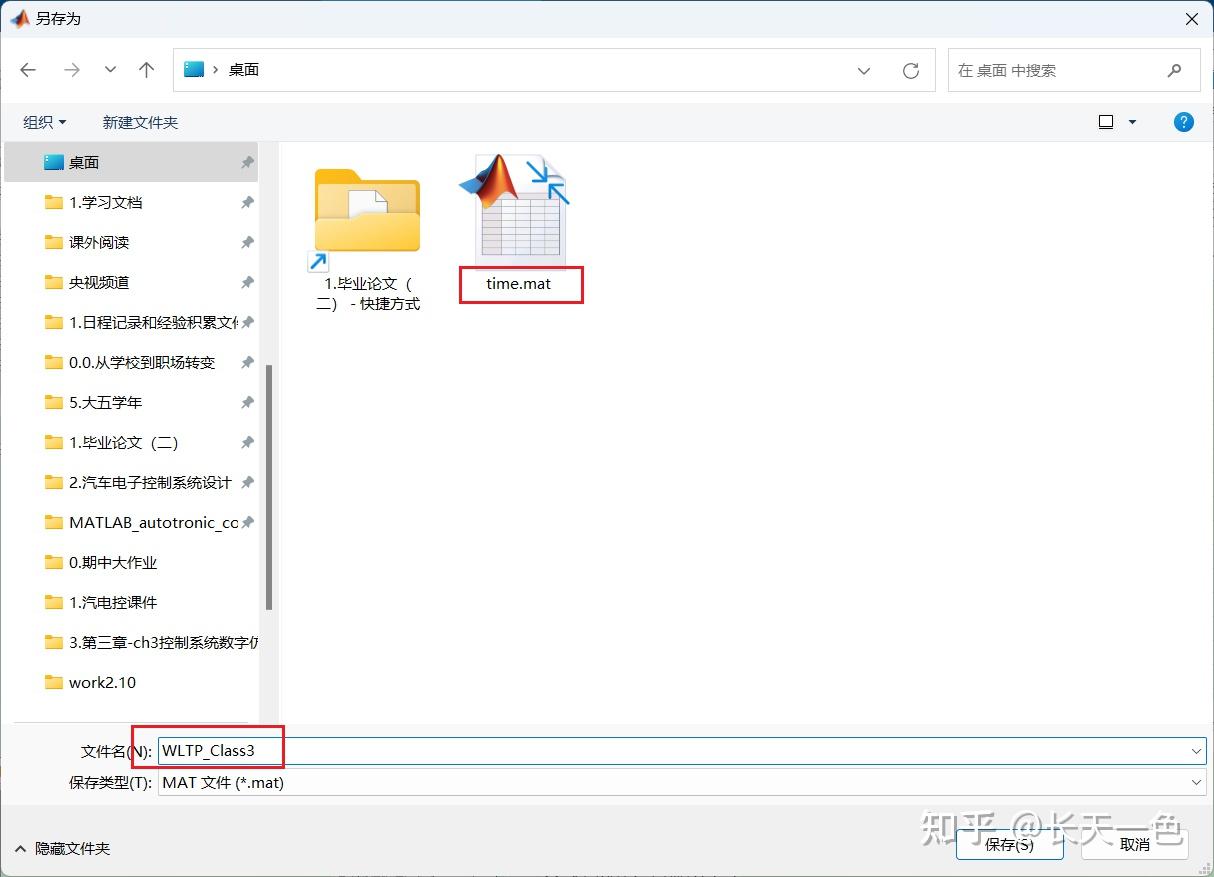This screenshot has width=1214, height=877.
Task: Open the Help question mark icon
Action: coord(1183,121)
